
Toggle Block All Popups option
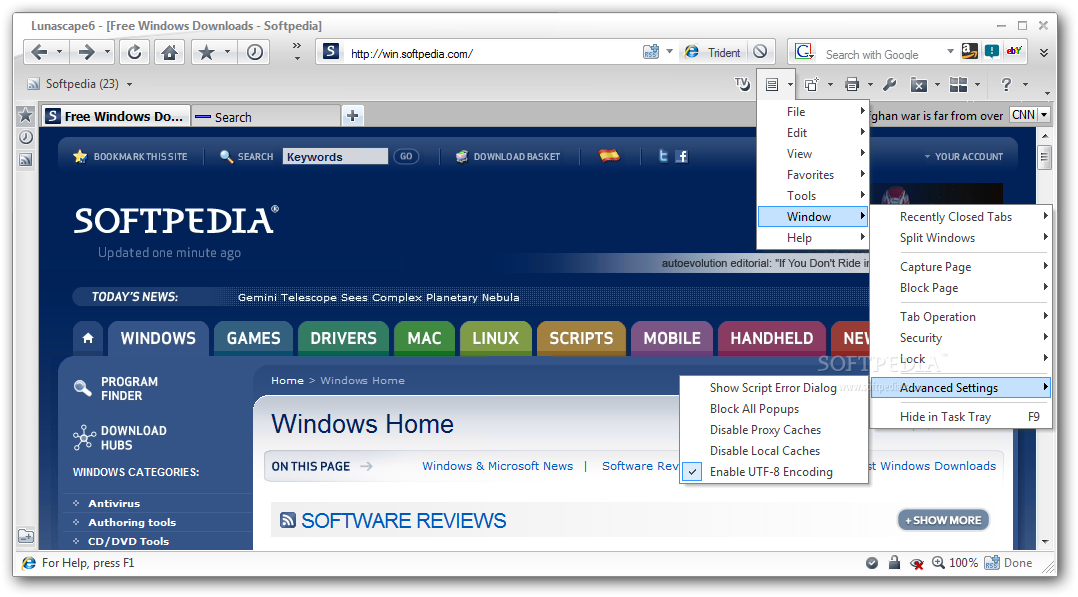(773, 409)
